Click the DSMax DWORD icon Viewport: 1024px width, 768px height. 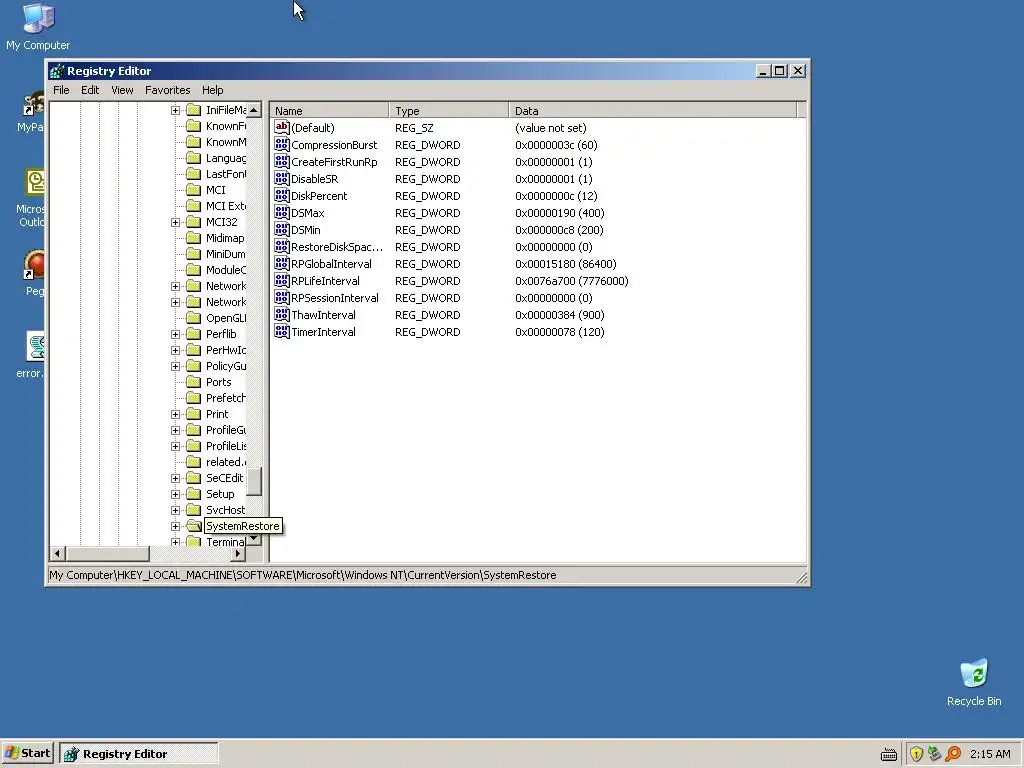pyautogui.click(x=281, y=212)
